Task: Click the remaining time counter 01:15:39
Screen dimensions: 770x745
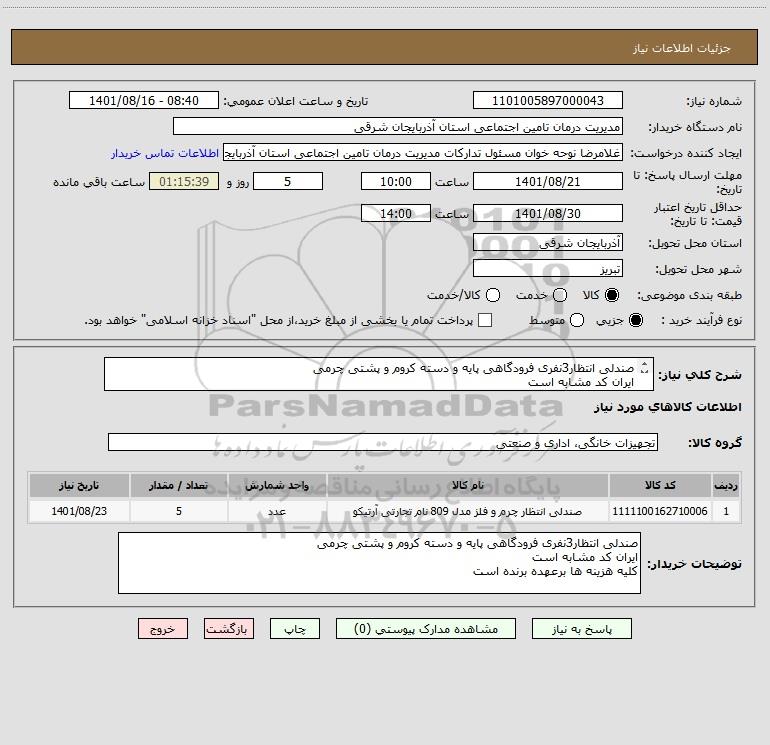Action: tap(184, 182)
